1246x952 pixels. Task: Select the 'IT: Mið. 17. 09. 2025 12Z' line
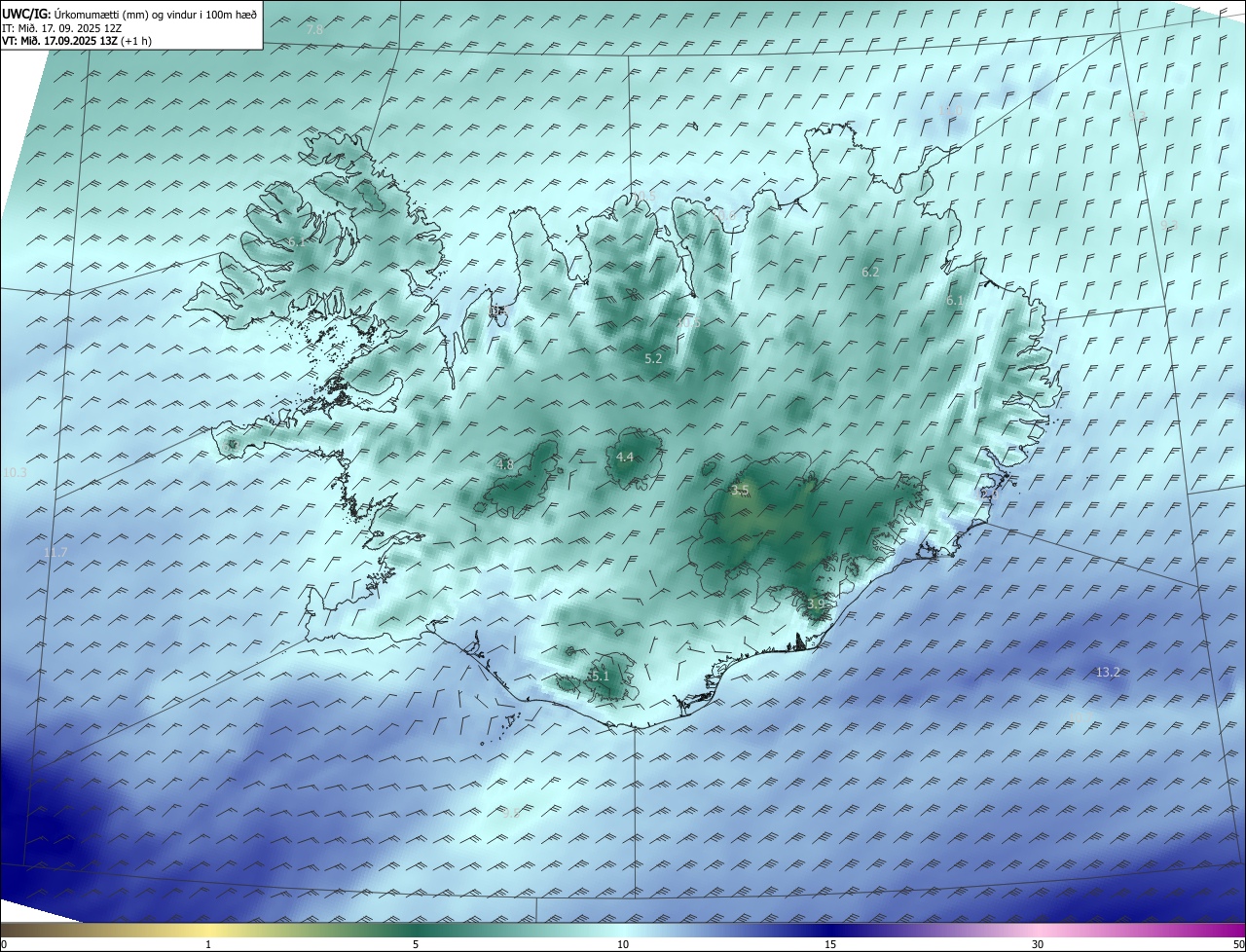[x=61, y=28]
